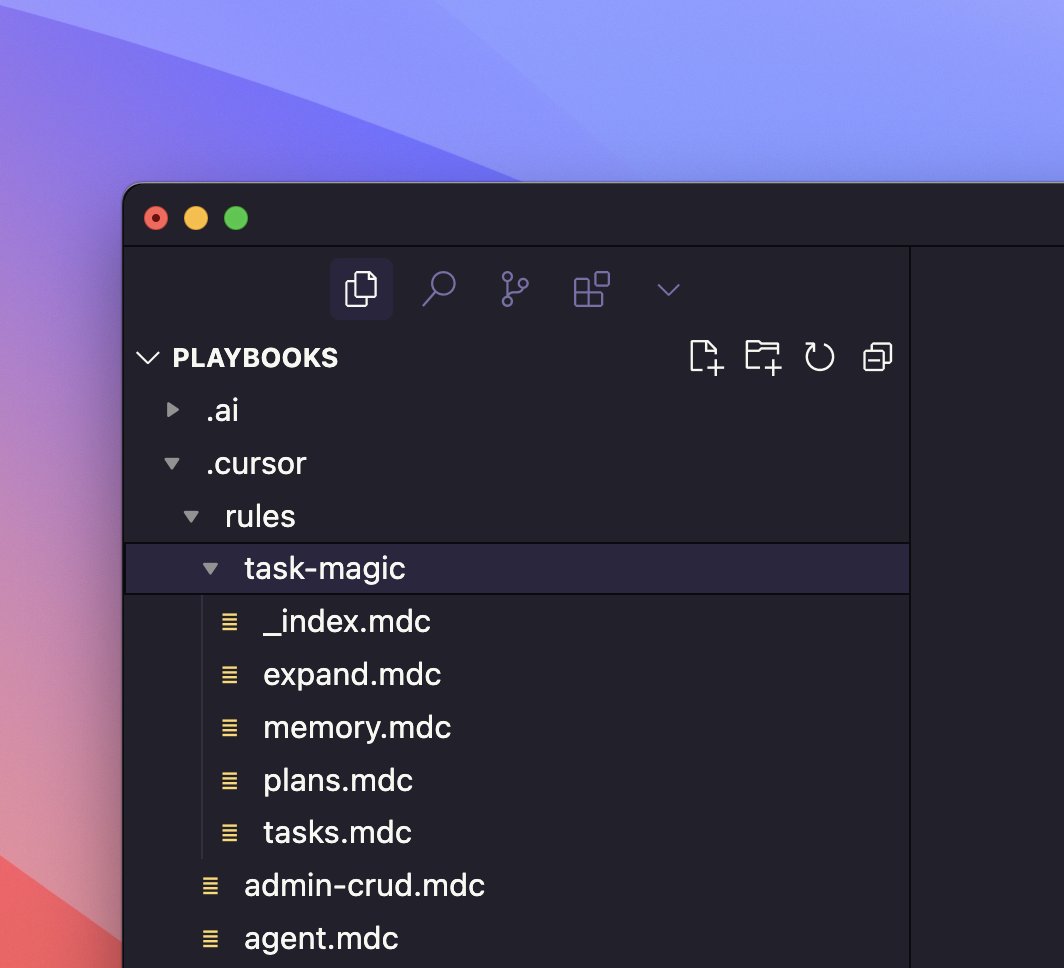The image size is (1064, 968).
Task: Show more views chevron in activity bar
Action: 668,290
